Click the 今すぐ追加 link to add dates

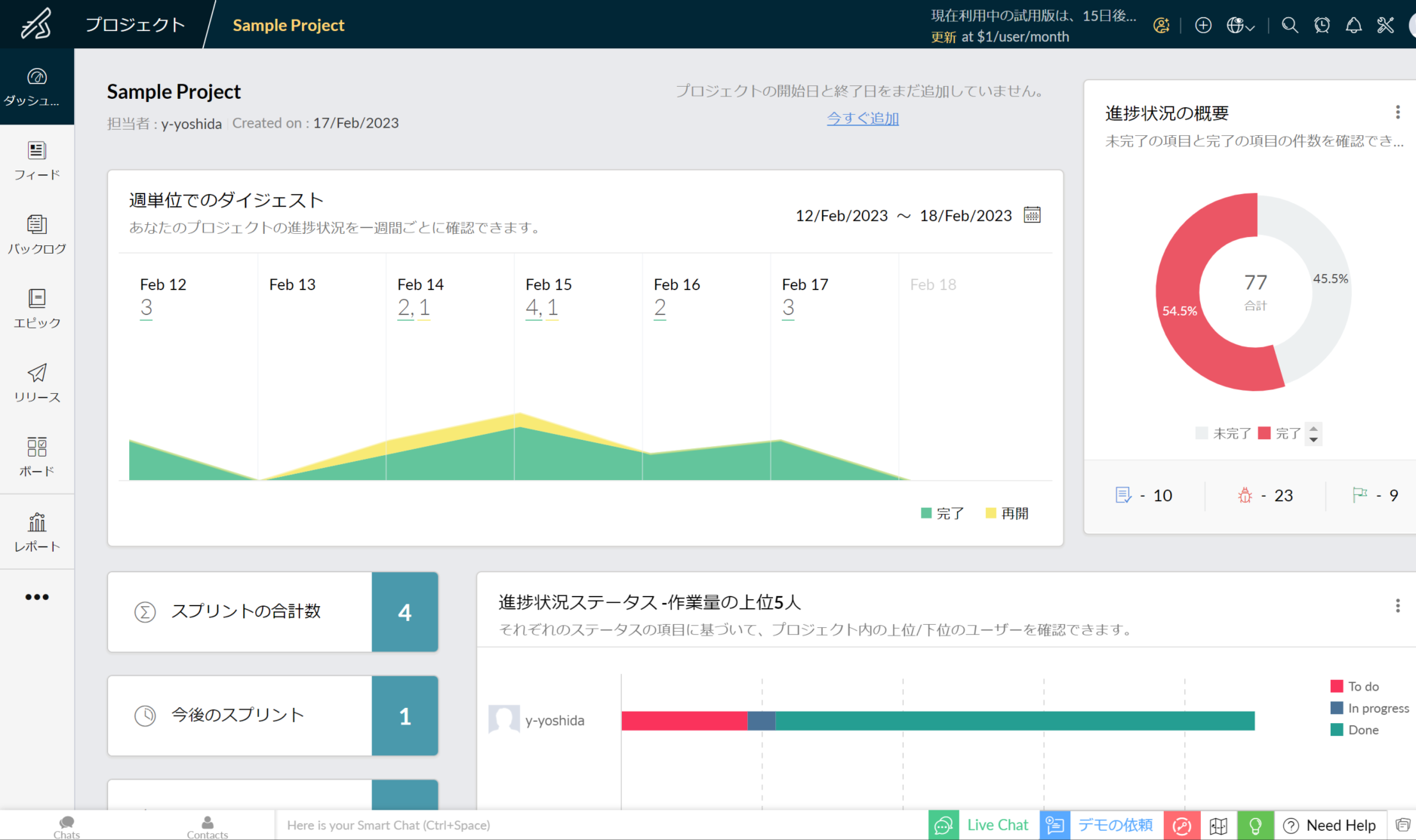tap(863, 118)
